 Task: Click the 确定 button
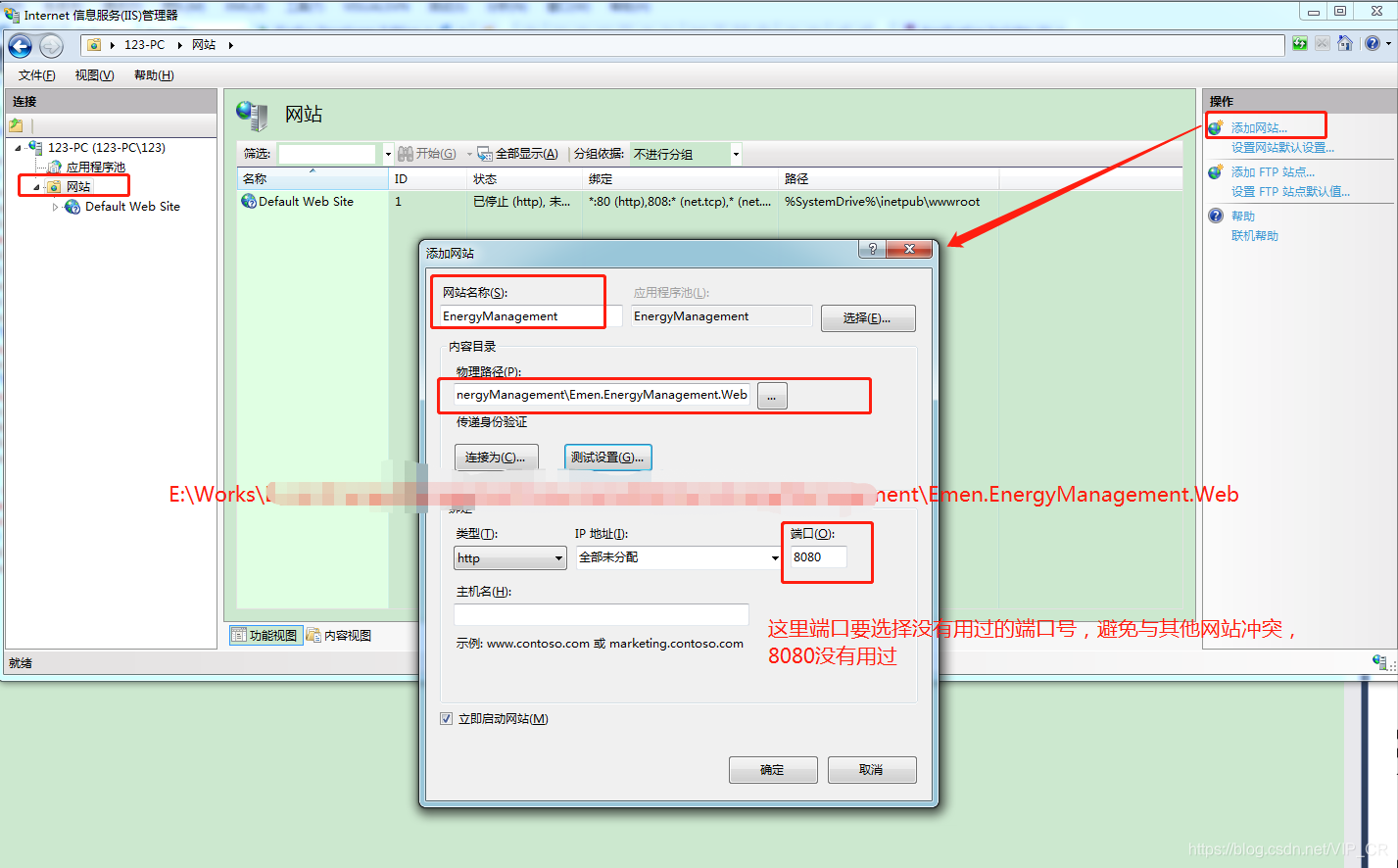coord(773,770)
